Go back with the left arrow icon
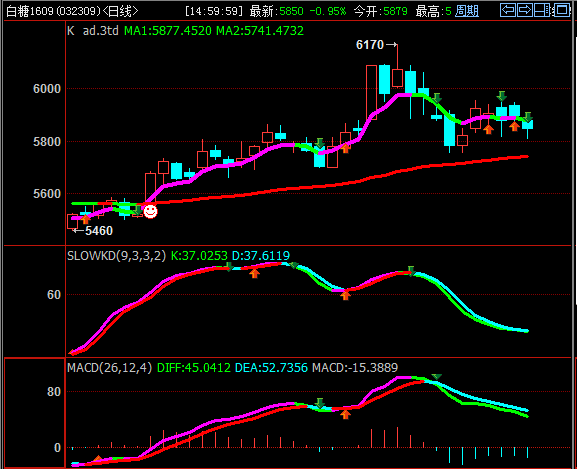Image resolution: width=577 pixels, height=469 pixels. point(508,10)
